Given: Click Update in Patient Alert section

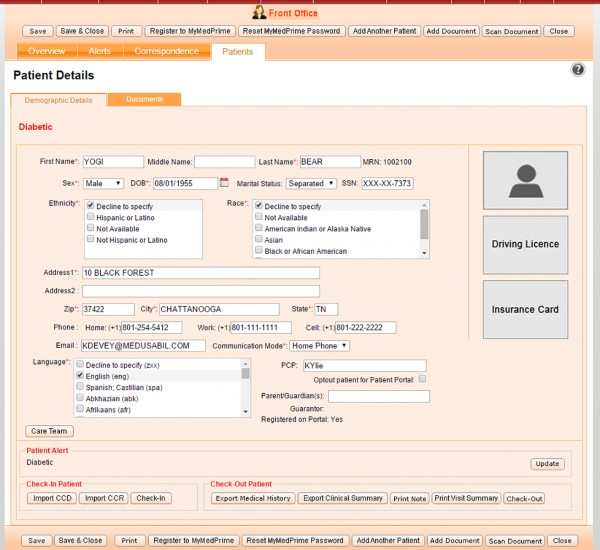Looking at the screenshot, I should [547, 464].
